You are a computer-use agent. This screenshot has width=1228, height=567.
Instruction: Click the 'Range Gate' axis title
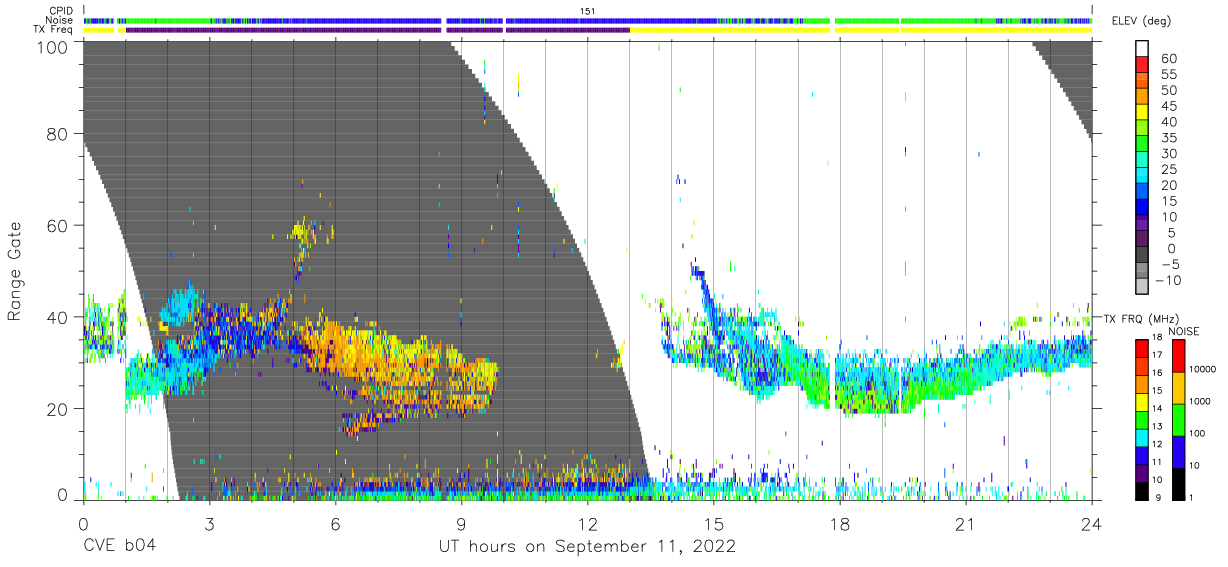(15, 273)
